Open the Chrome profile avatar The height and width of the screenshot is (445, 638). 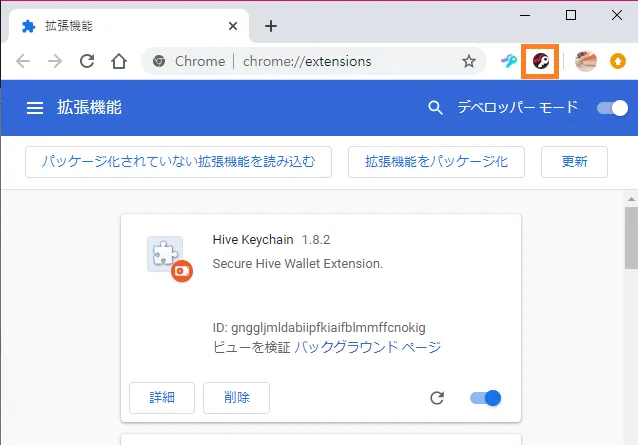[586, 61]
